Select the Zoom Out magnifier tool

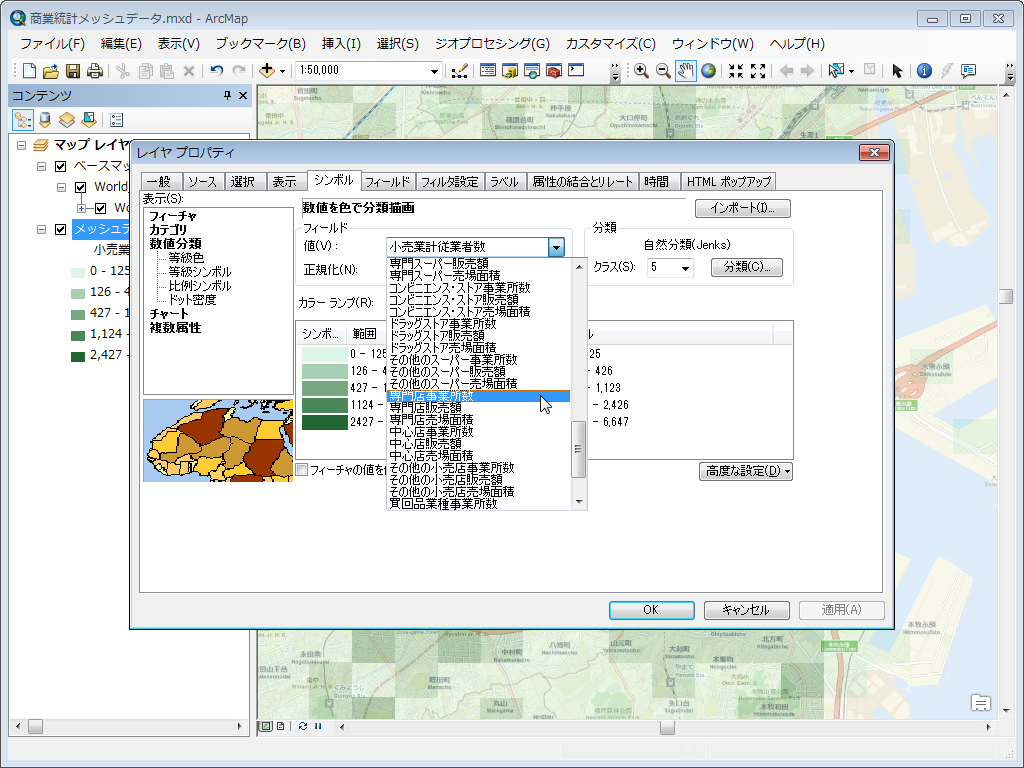663,71
